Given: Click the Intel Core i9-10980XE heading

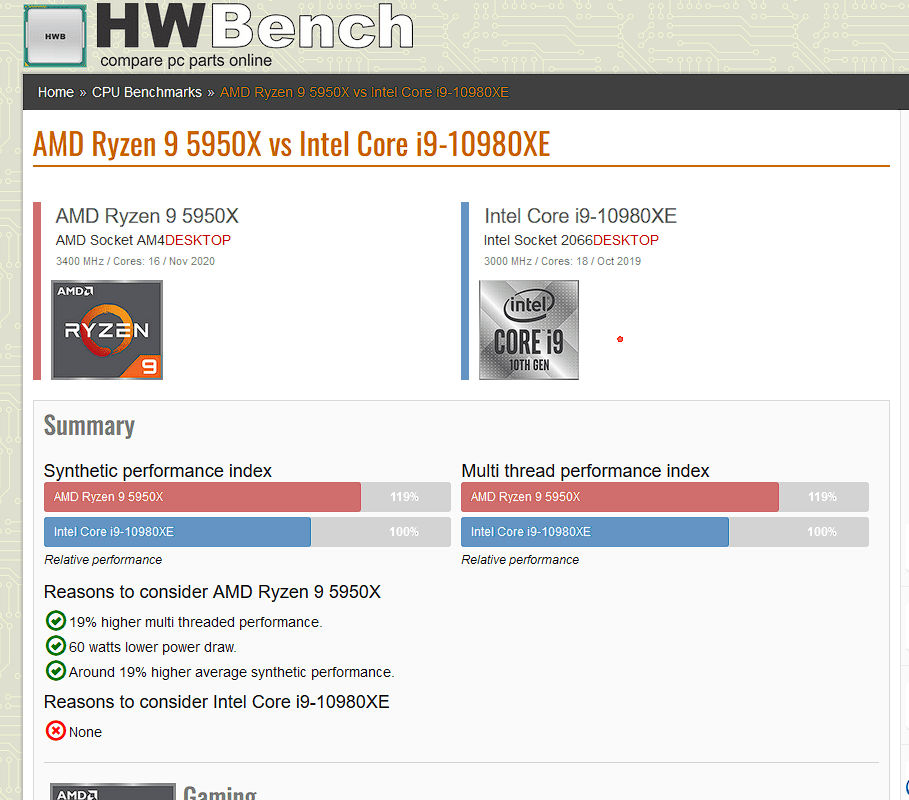Looking at the screenshot, I should tap(580, 216).
